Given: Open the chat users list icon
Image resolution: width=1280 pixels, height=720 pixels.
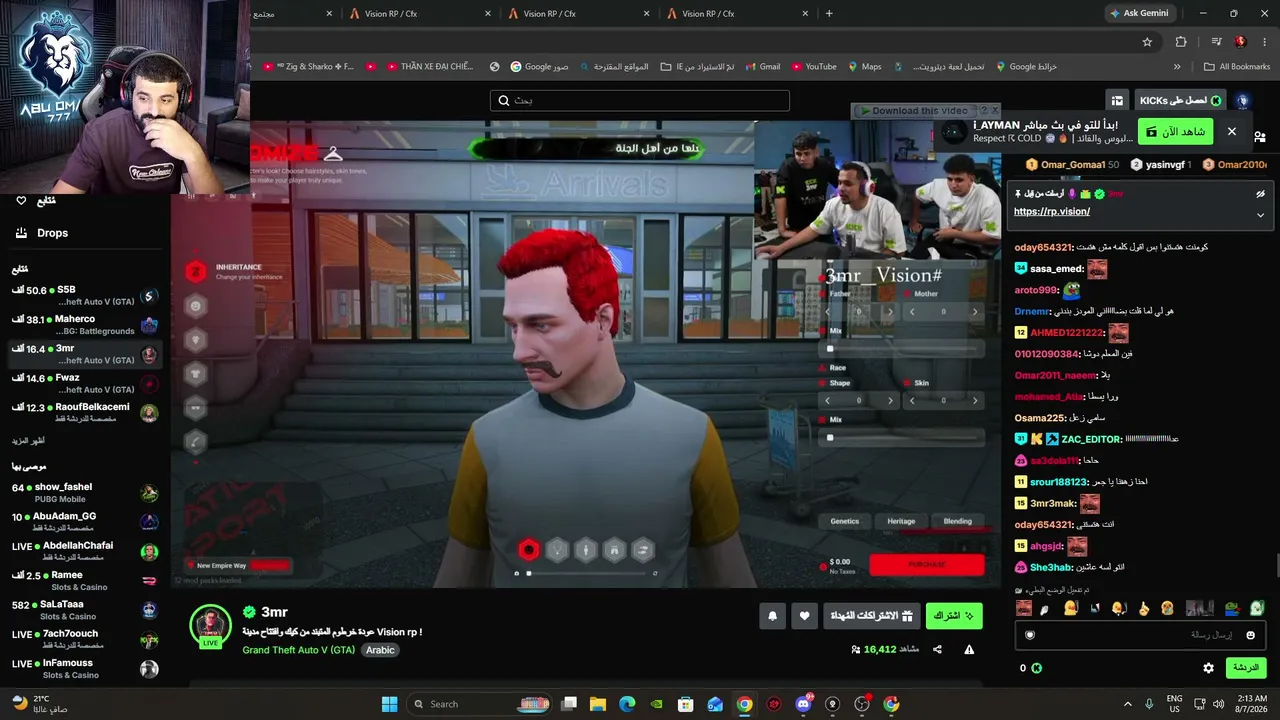Looking at the screenshot, I should coord(1260,136).
